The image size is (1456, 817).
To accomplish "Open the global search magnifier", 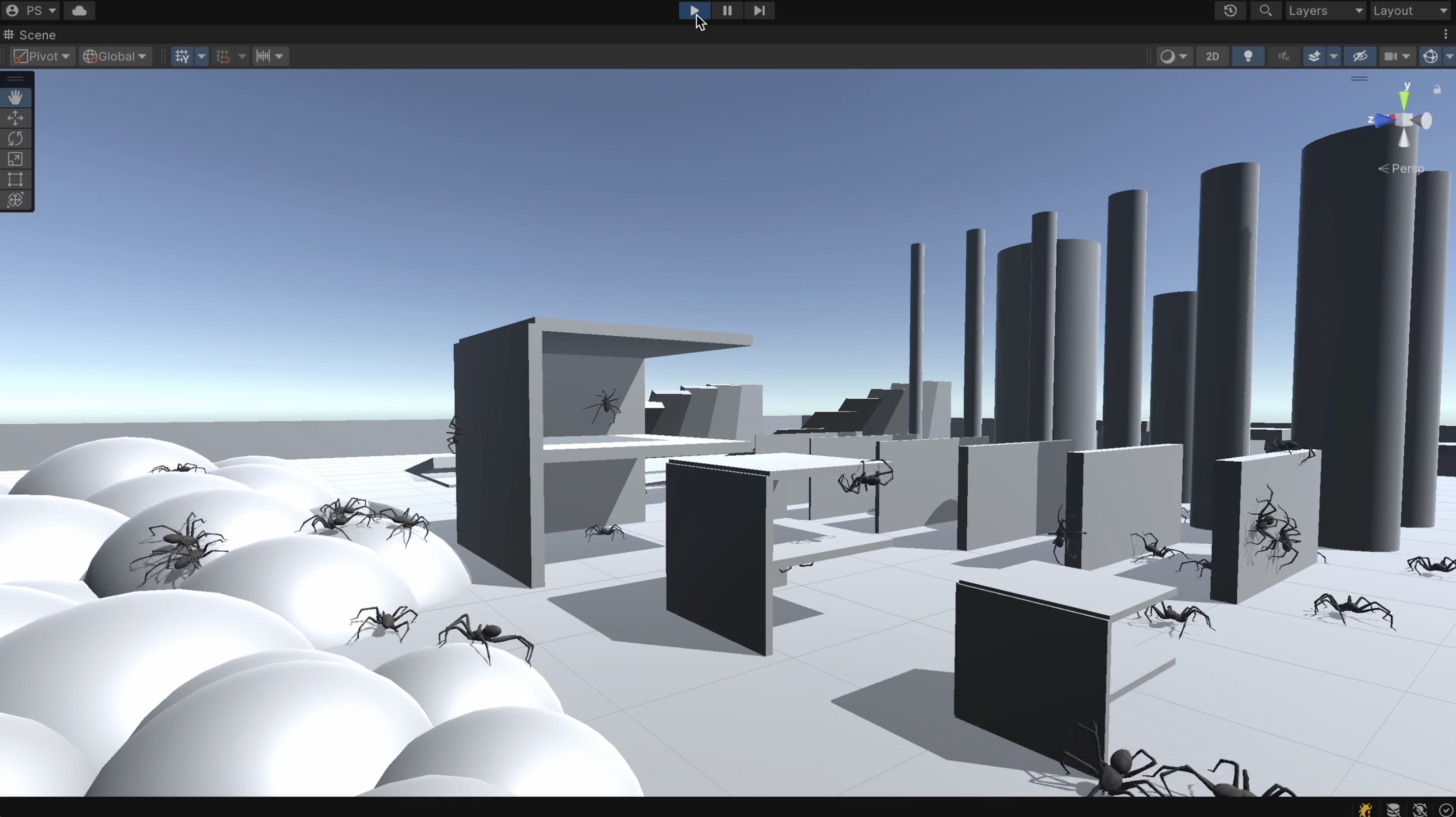I will [1265, 10].
